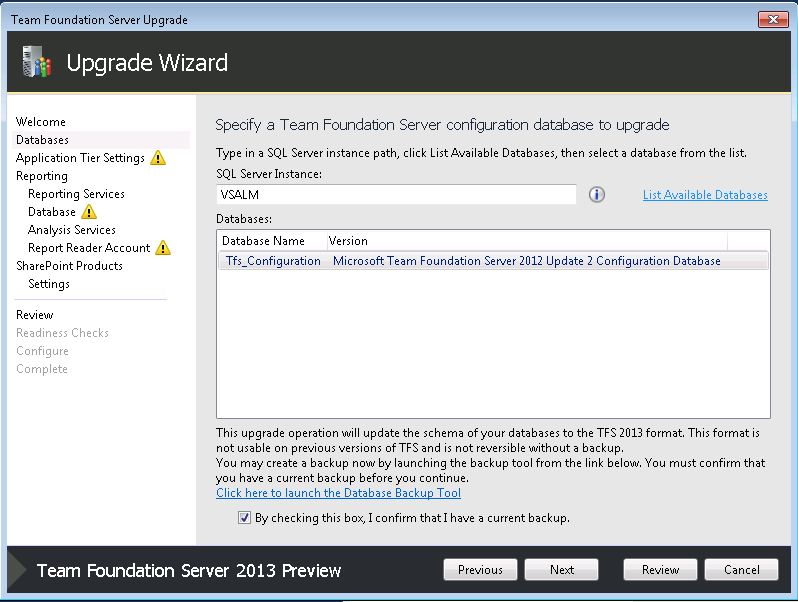Sort by Database Name column header

(x=272, y=241)
